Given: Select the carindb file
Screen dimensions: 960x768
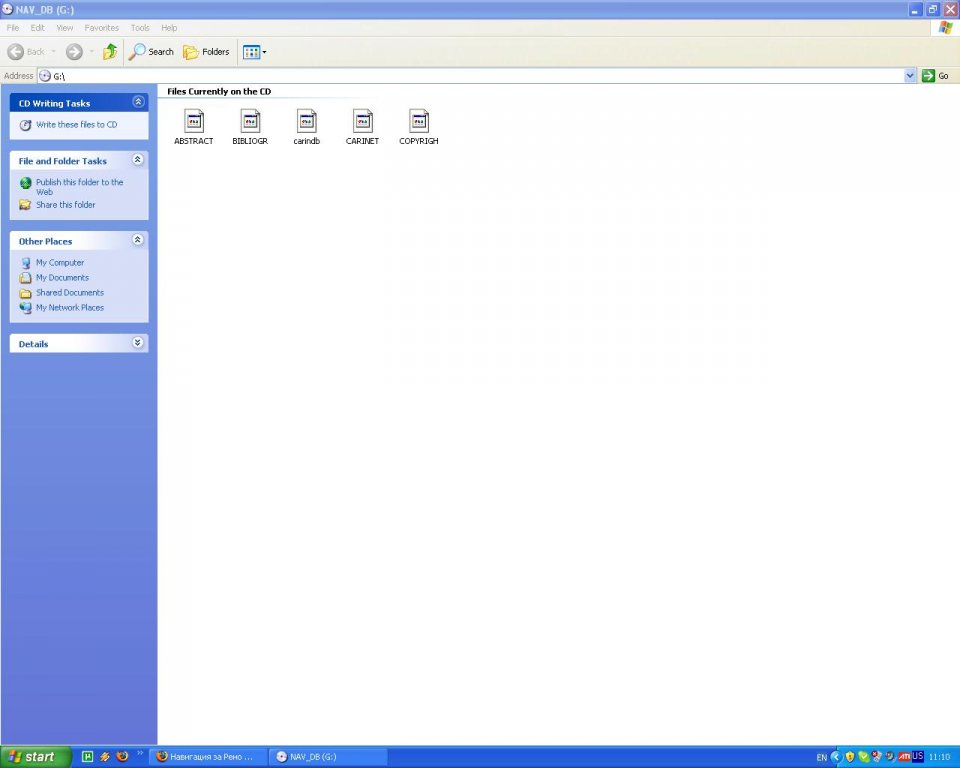Looking at the screenshot, I should (x=306, y=121).
